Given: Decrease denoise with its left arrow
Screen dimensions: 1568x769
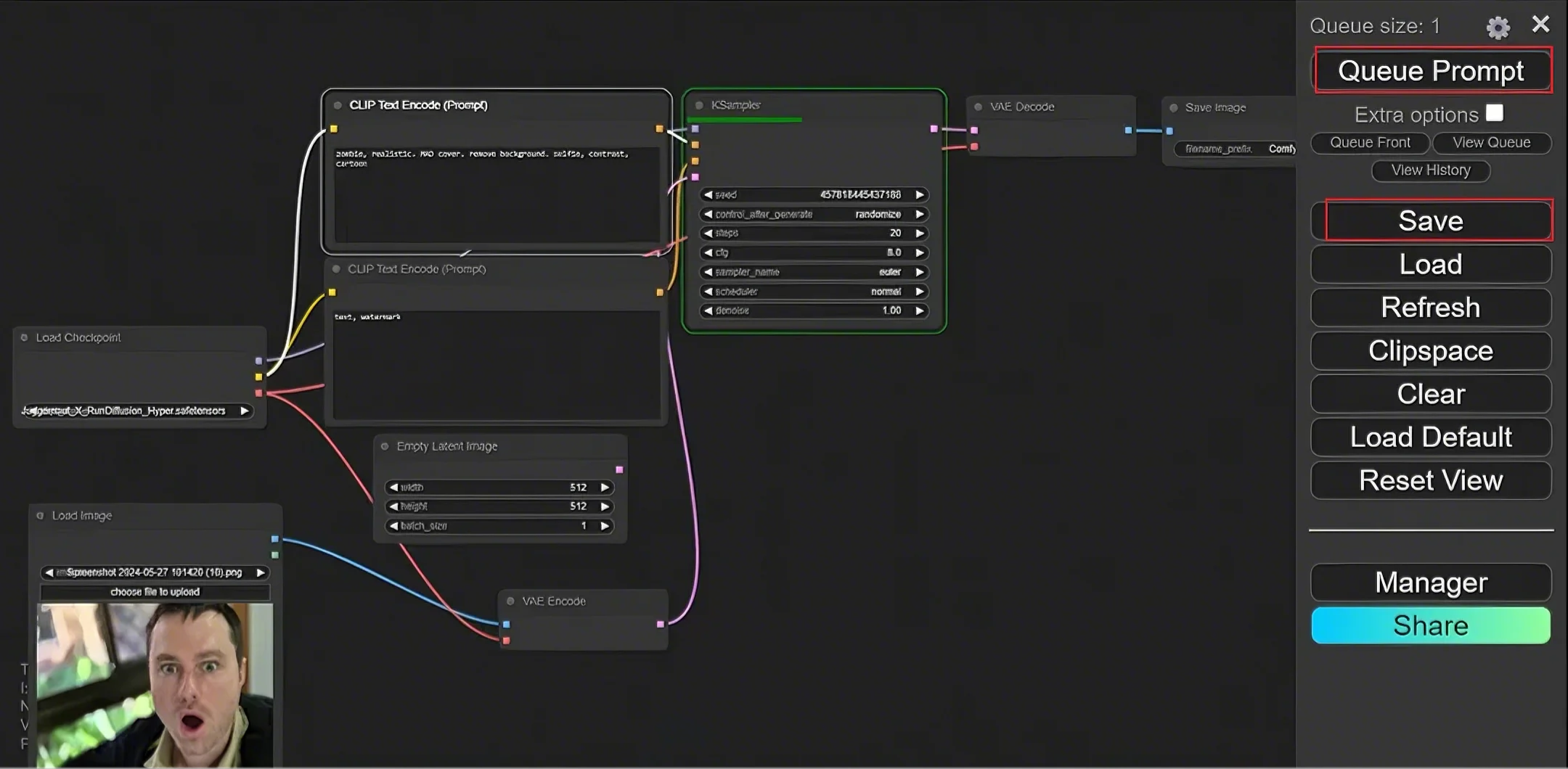Looking at the screenshot, I should point(708,311).
